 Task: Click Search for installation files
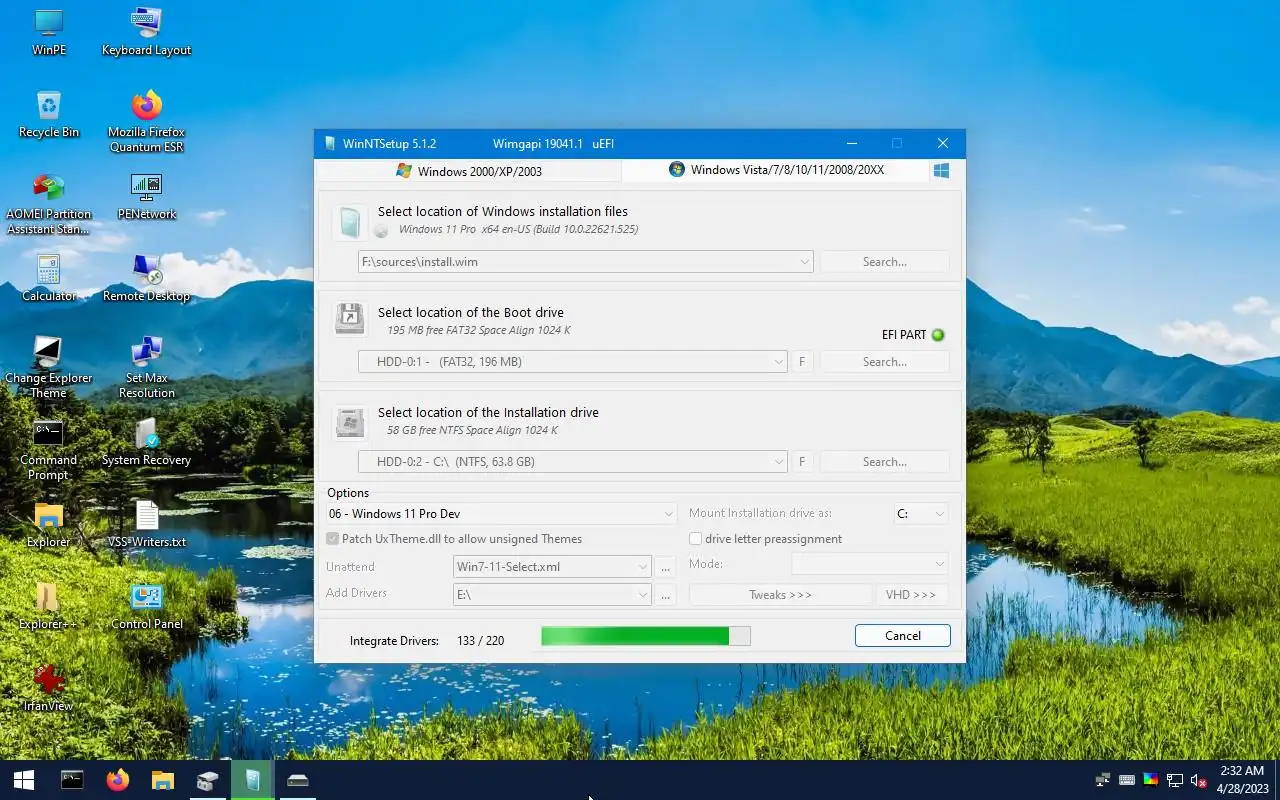pyautogui.click(x=884, y=262)
